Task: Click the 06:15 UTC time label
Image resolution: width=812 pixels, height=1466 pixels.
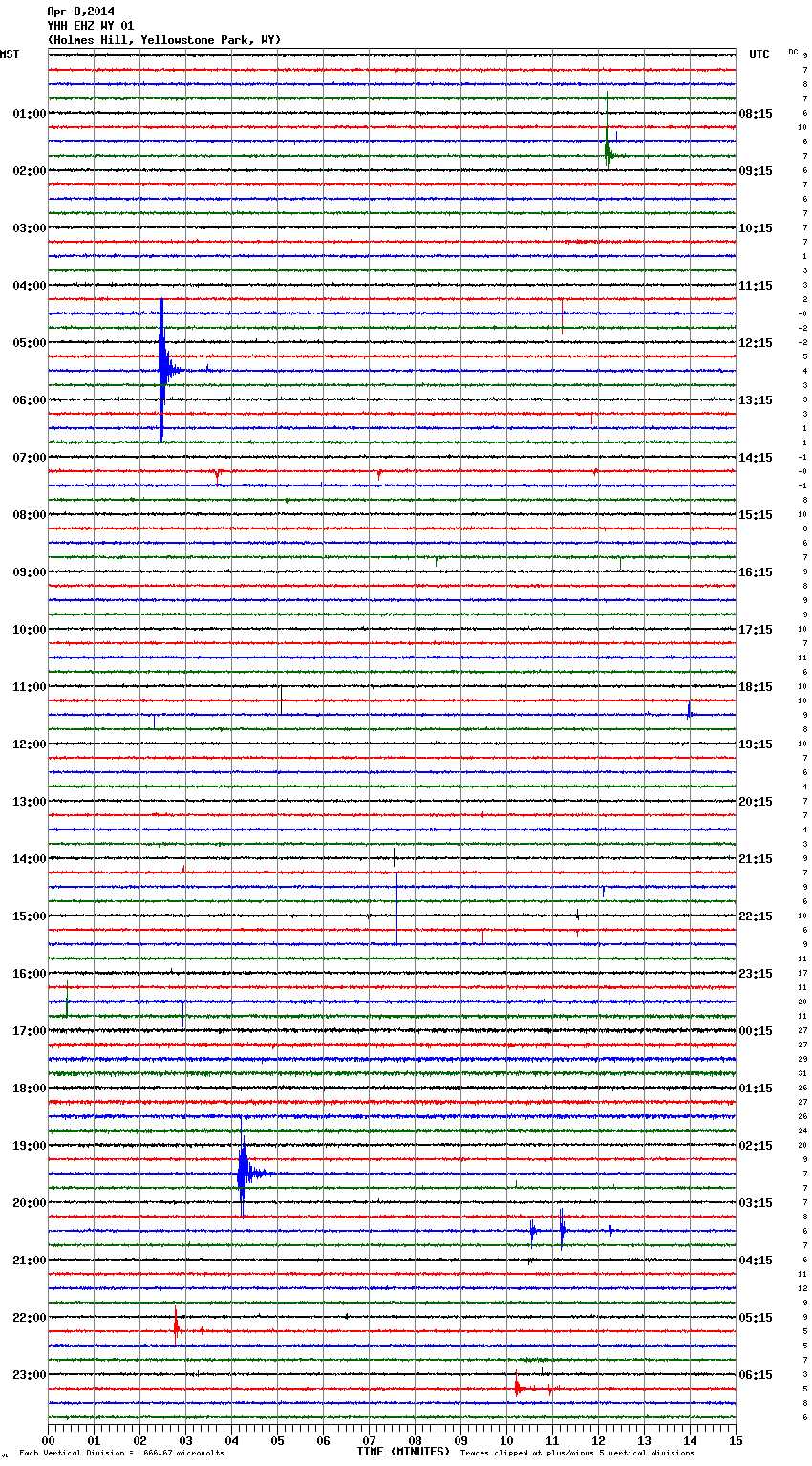Action: [x=756, y=1375]
